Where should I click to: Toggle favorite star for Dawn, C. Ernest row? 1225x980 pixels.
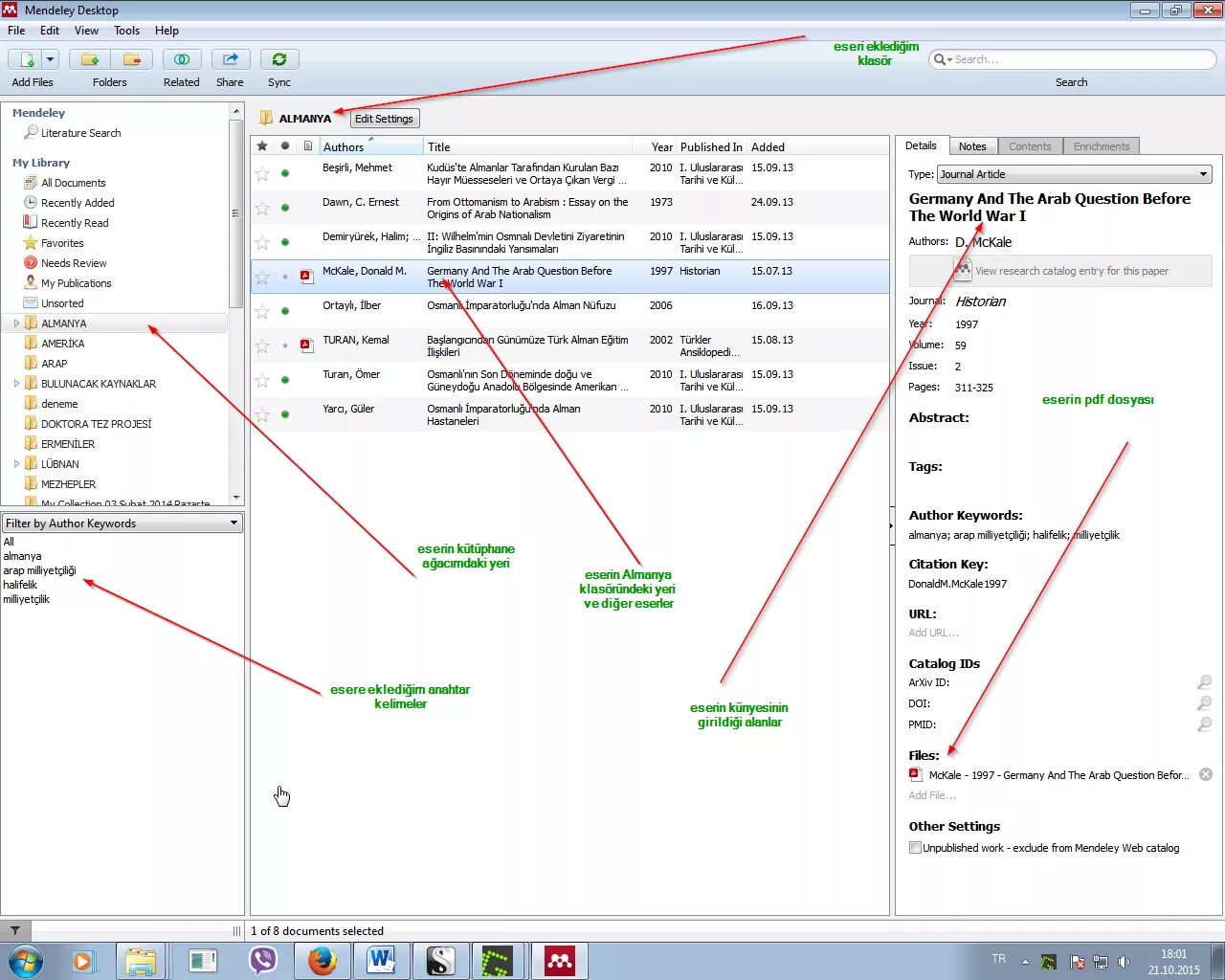262,208
